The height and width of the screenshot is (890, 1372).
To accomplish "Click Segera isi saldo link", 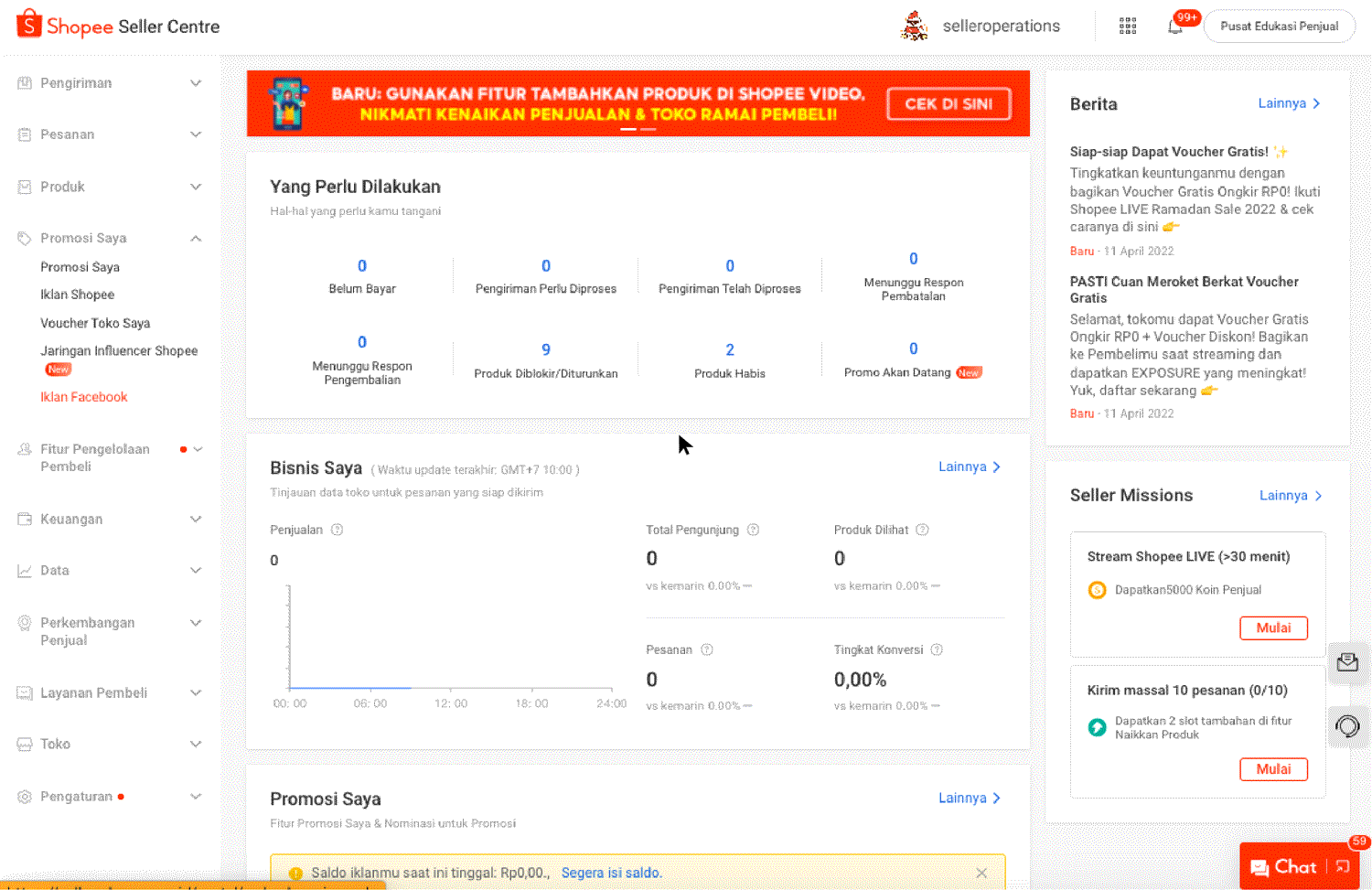I will tap(611, 873).
